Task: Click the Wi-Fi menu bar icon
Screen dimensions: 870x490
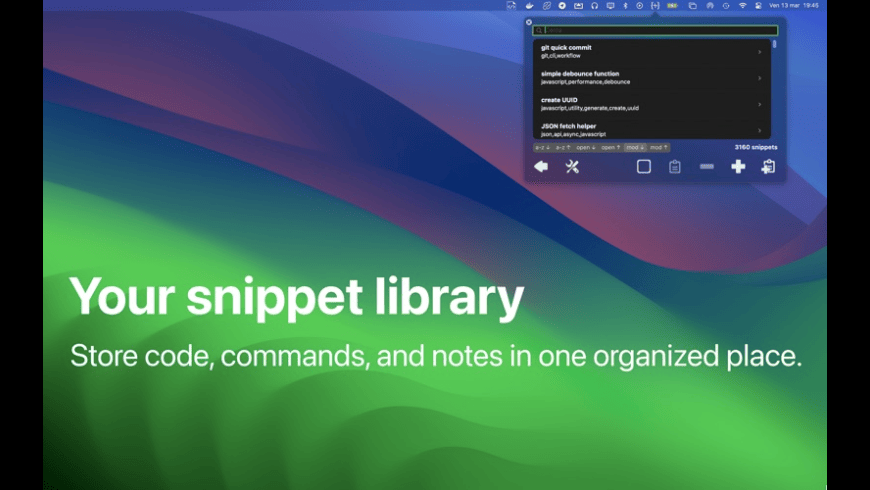Action: (742, 6)
